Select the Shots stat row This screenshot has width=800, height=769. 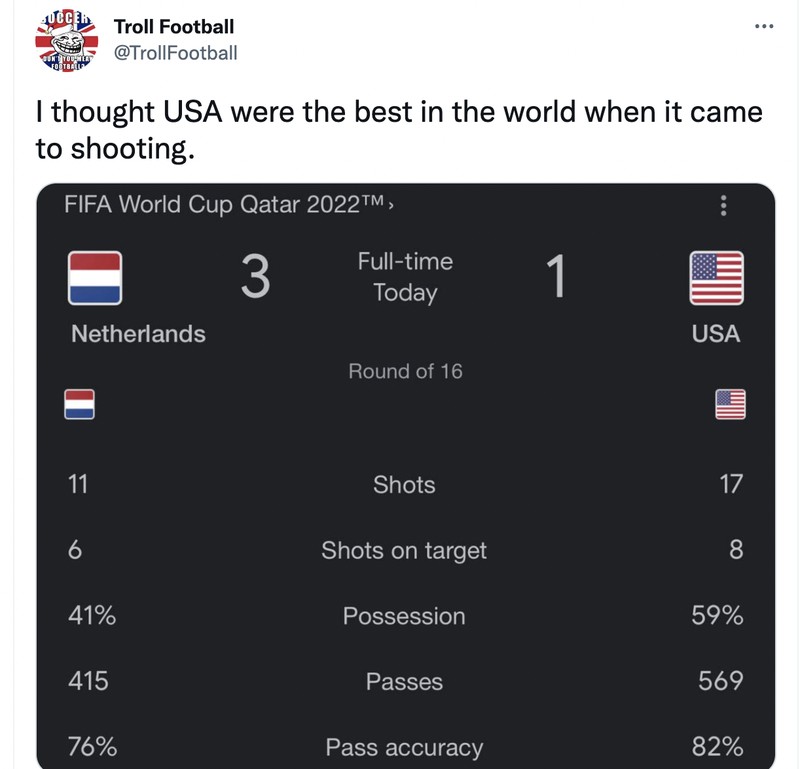point(404,484)
